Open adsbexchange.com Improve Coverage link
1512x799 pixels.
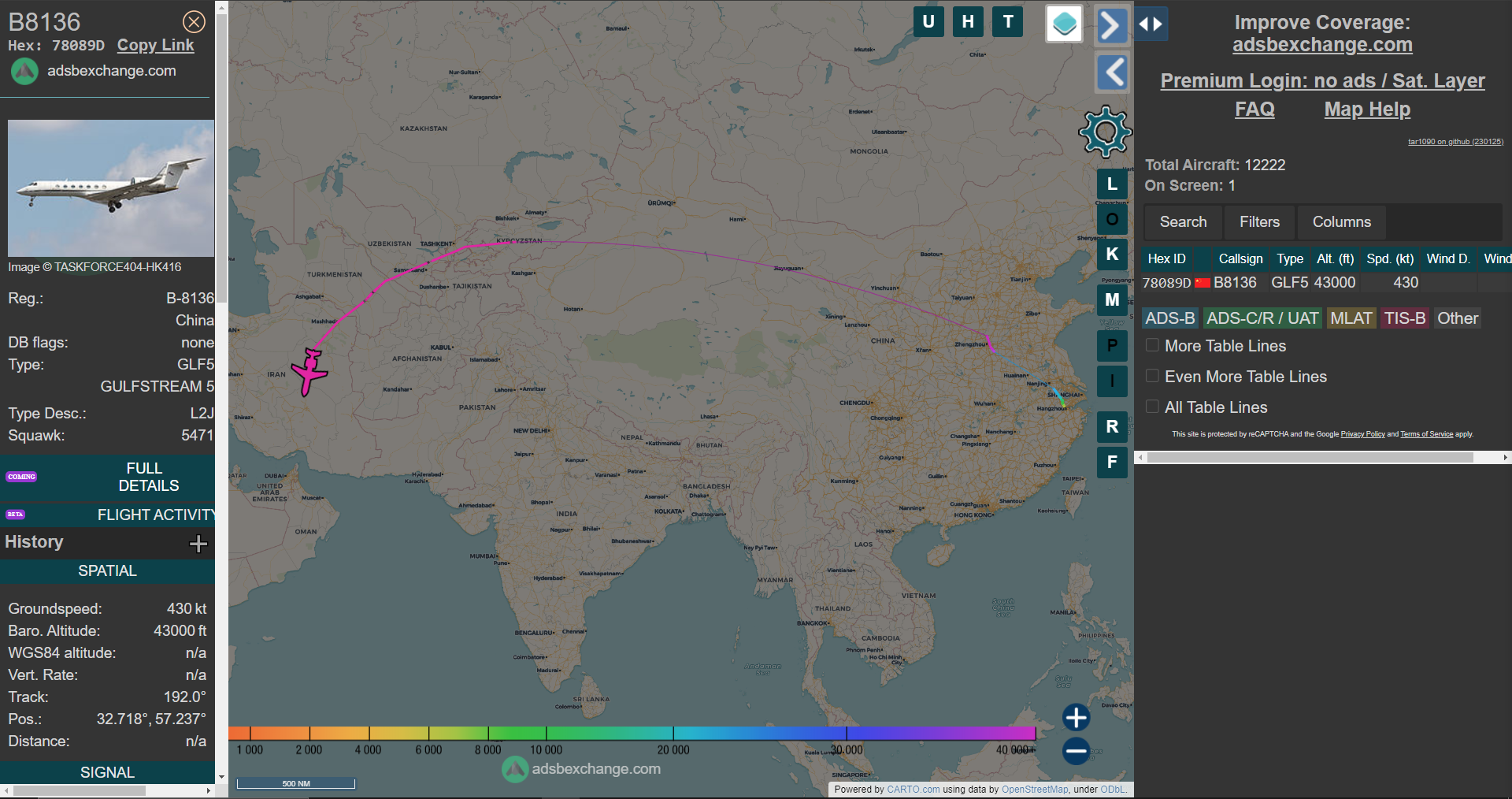1322,45
